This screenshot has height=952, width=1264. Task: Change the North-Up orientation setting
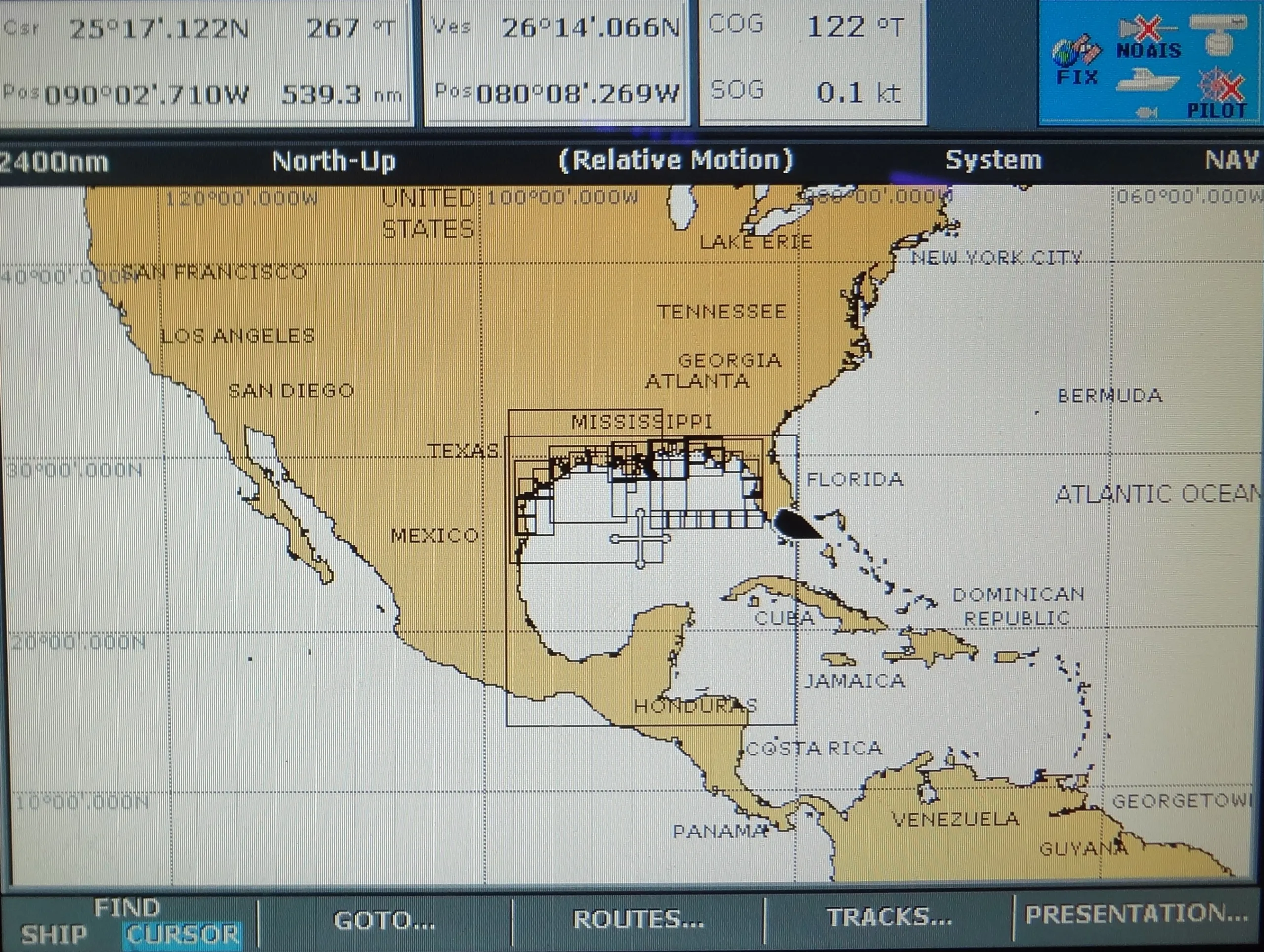pyautogui.click(x=333, y=162)
